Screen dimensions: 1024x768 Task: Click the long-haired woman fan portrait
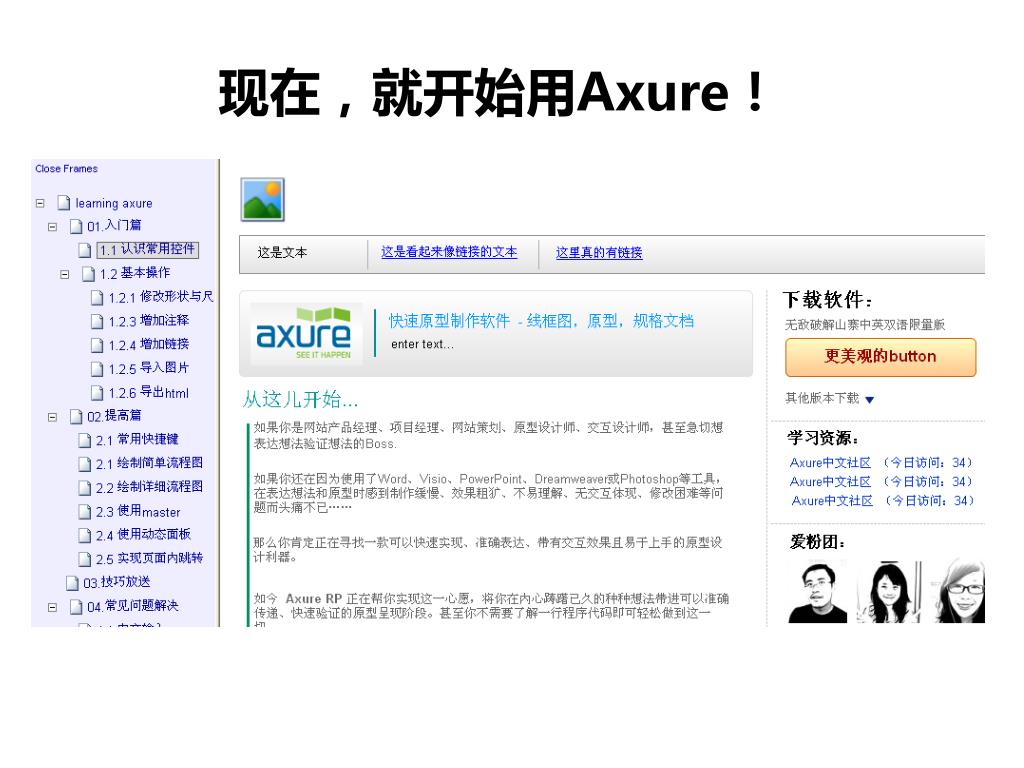[x=891, y=592]
